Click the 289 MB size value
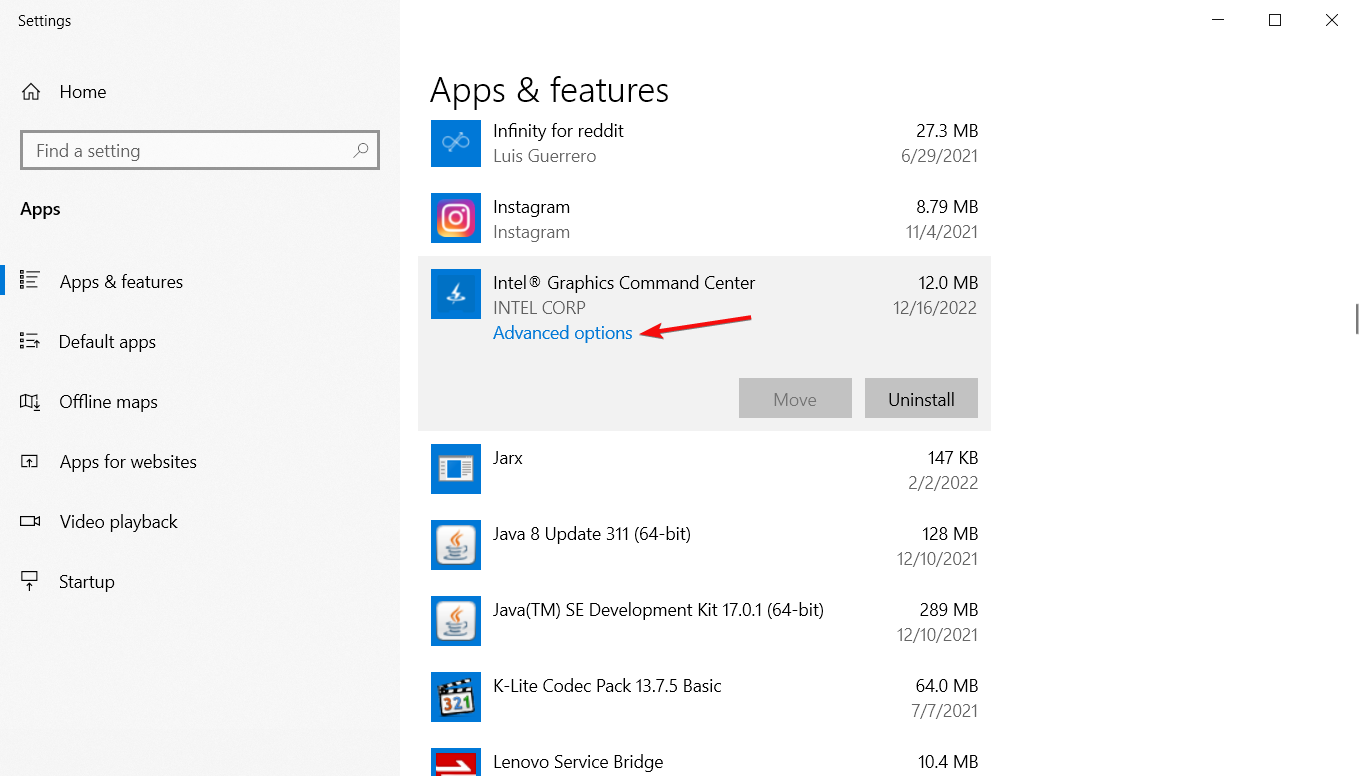Screen dimensions: 1361x776 coord(949,610)
